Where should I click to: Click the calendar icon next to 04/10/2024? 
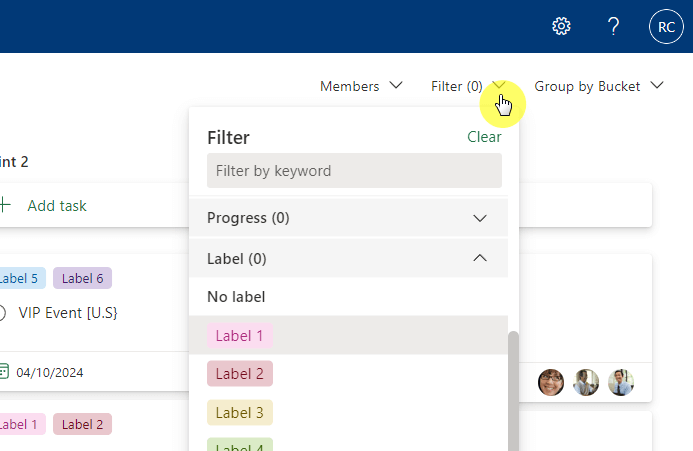[x=4, y=371]
